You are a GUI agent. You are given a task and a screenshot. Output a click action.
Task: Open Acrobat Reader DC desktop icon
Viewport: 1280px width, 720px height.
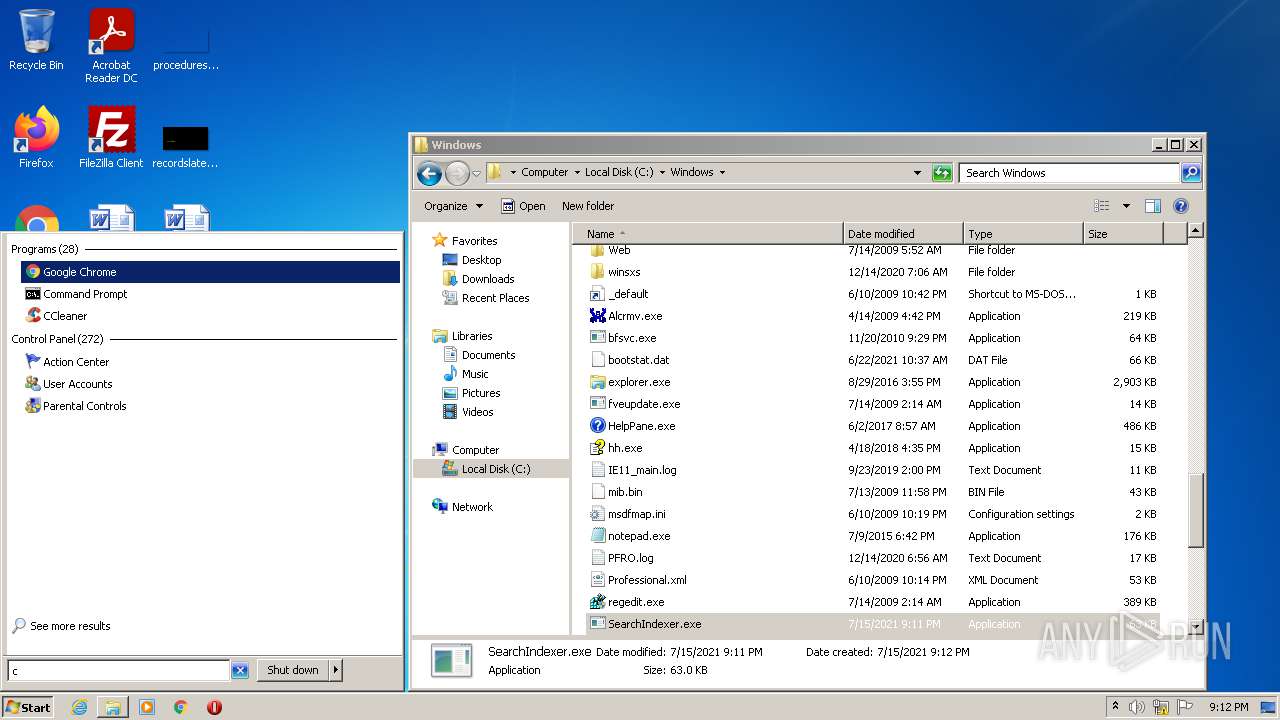tap(111, 45)
